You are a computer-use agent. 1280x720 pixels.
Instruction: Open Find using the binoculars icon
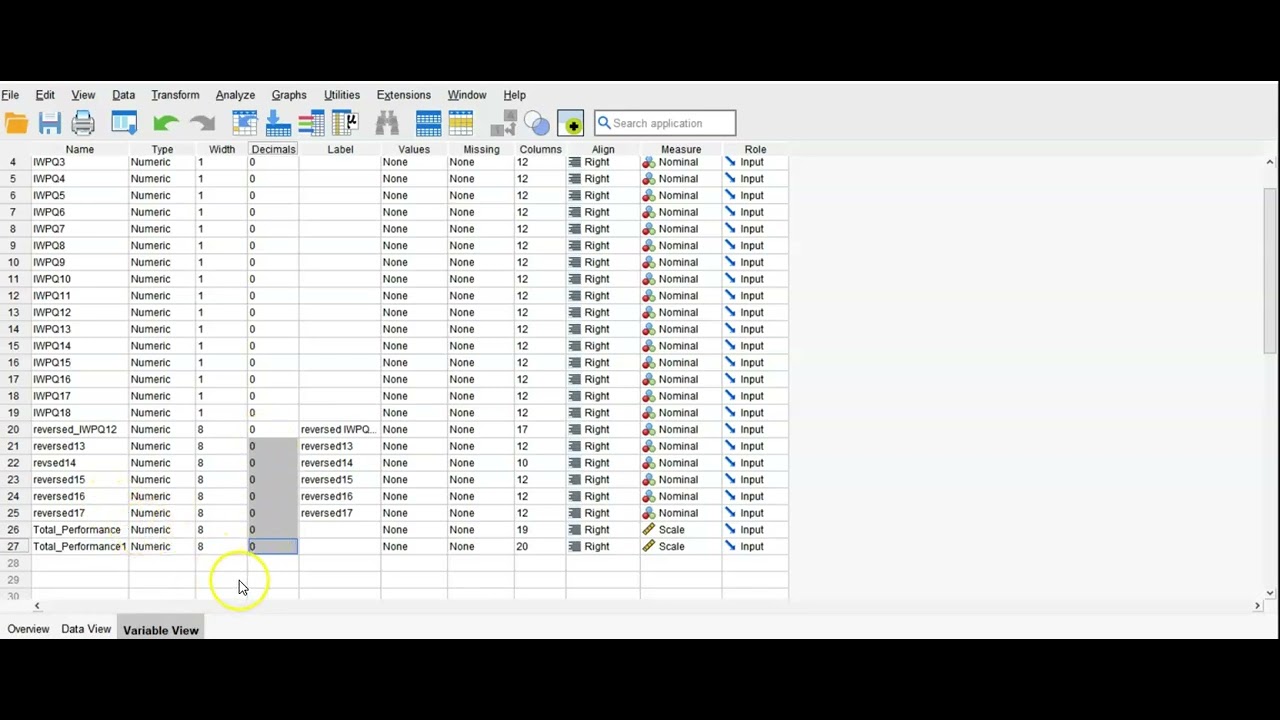coord(387,123)
